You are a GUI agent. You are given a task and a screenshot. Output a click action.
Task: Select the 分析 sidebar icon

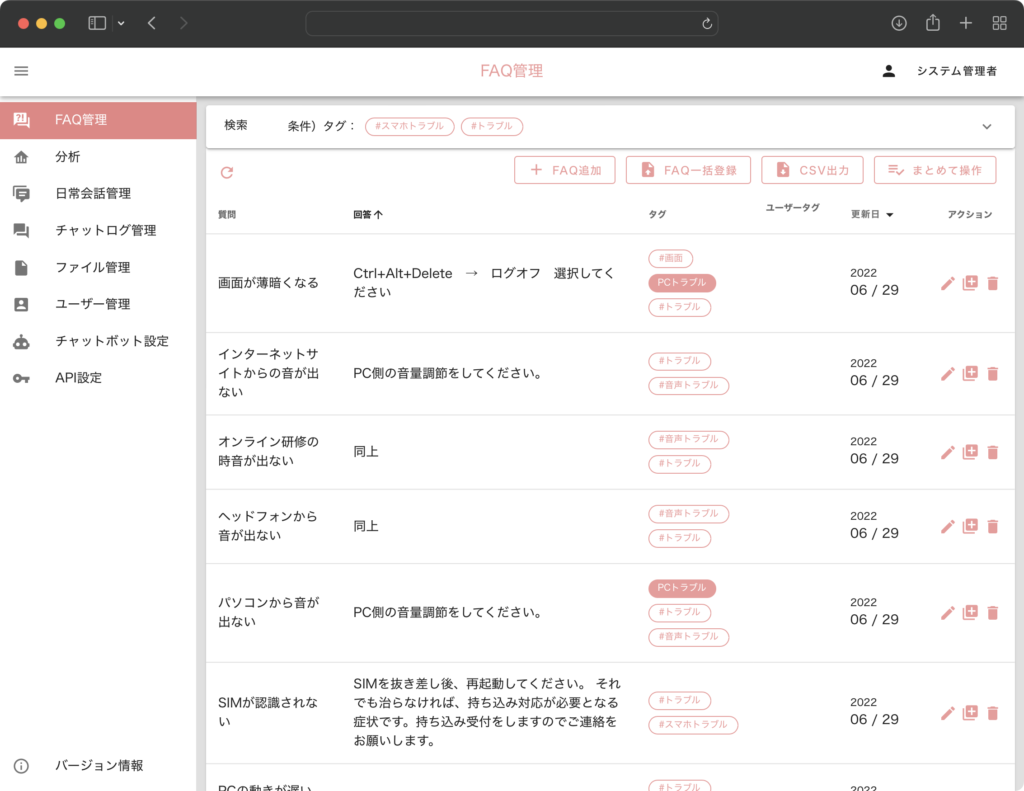pyautogui.click(x=22, y=157)
